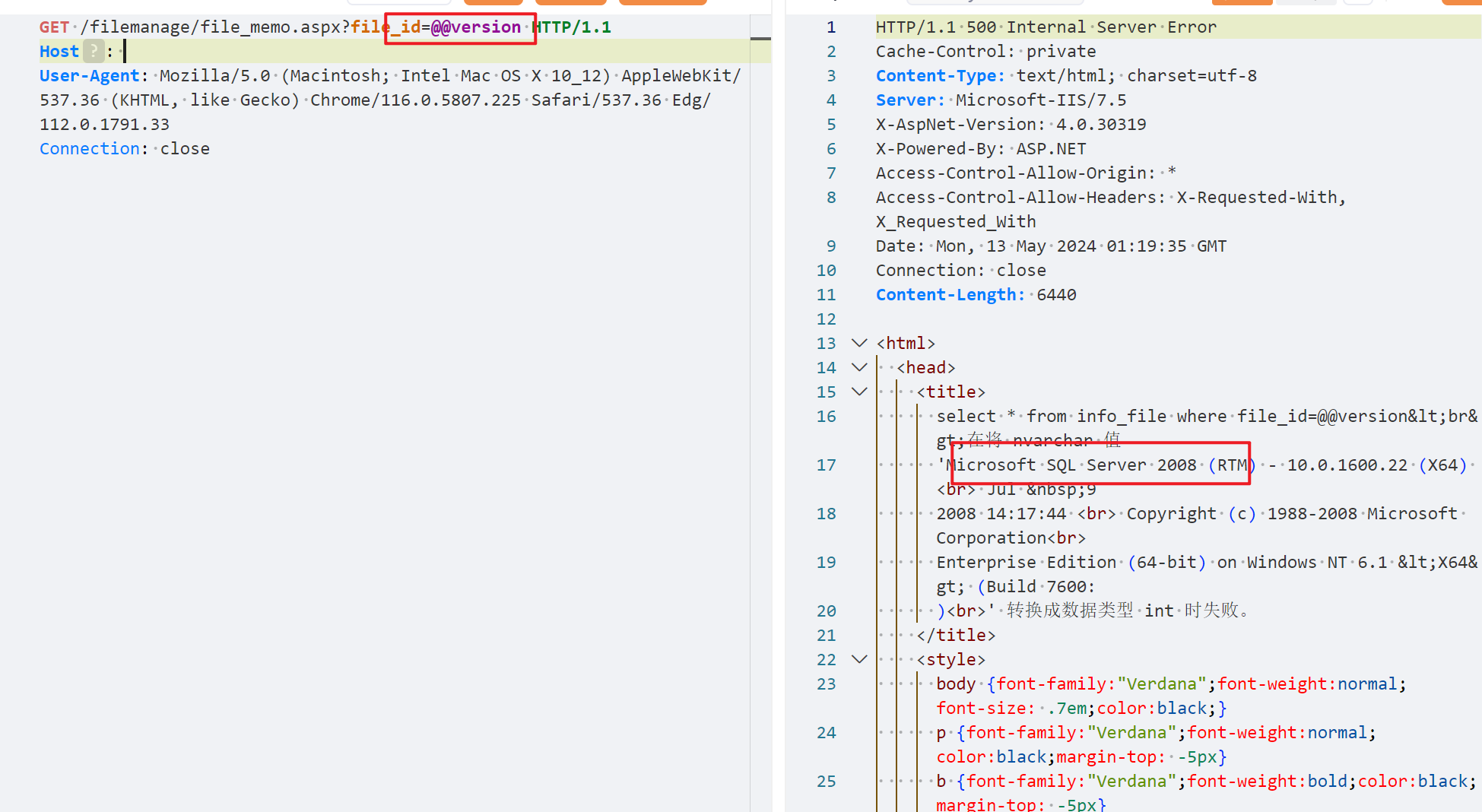Viewport: 1482px width, 812px height.
Task: Click the 'X-Powered-By: ASP.NET' header
Action: pos(981,149)
